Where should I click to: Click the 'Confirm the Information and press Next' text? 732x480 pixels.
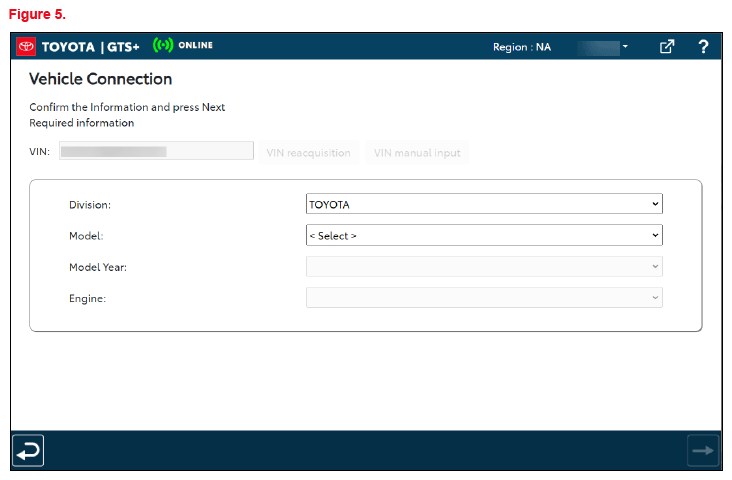coord(127,107)
